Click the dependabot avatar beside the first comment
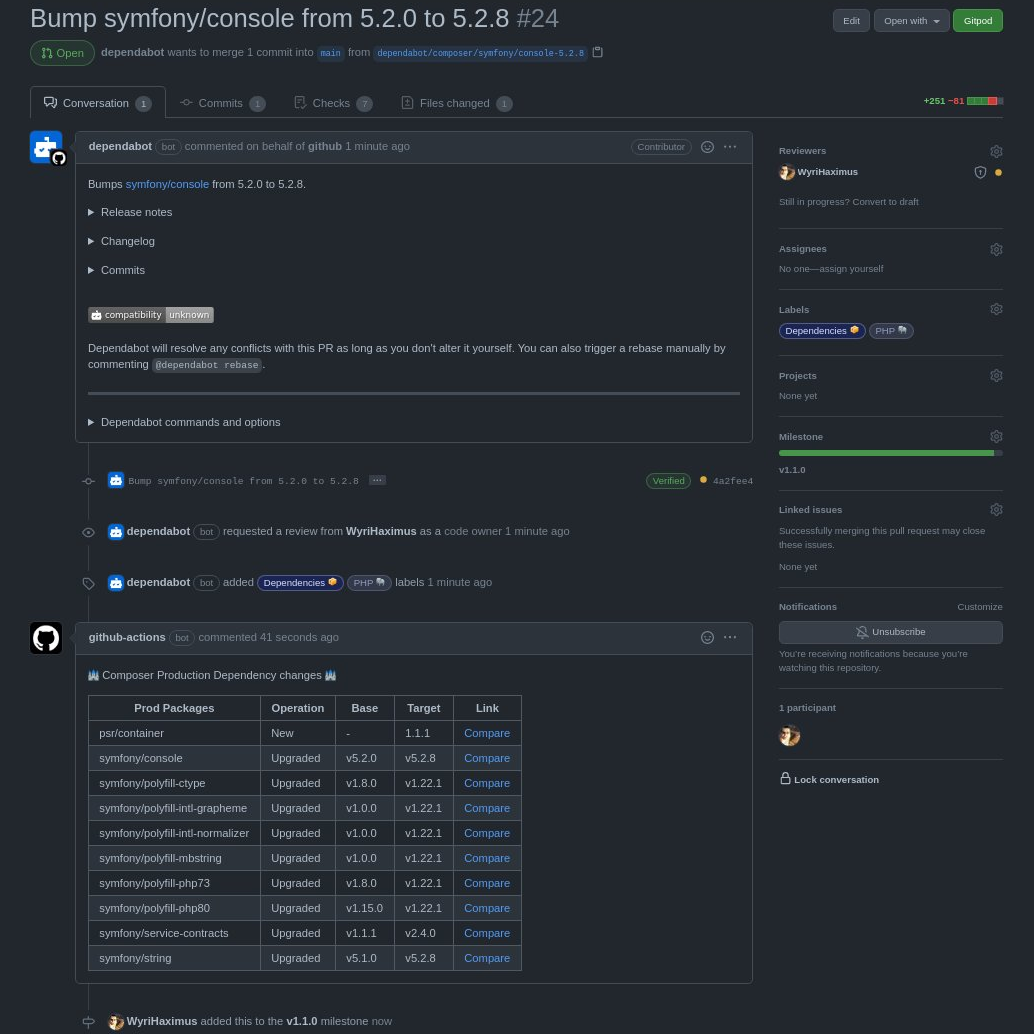The height and width of the screenshot is (1034, 1034). point(46,148)
